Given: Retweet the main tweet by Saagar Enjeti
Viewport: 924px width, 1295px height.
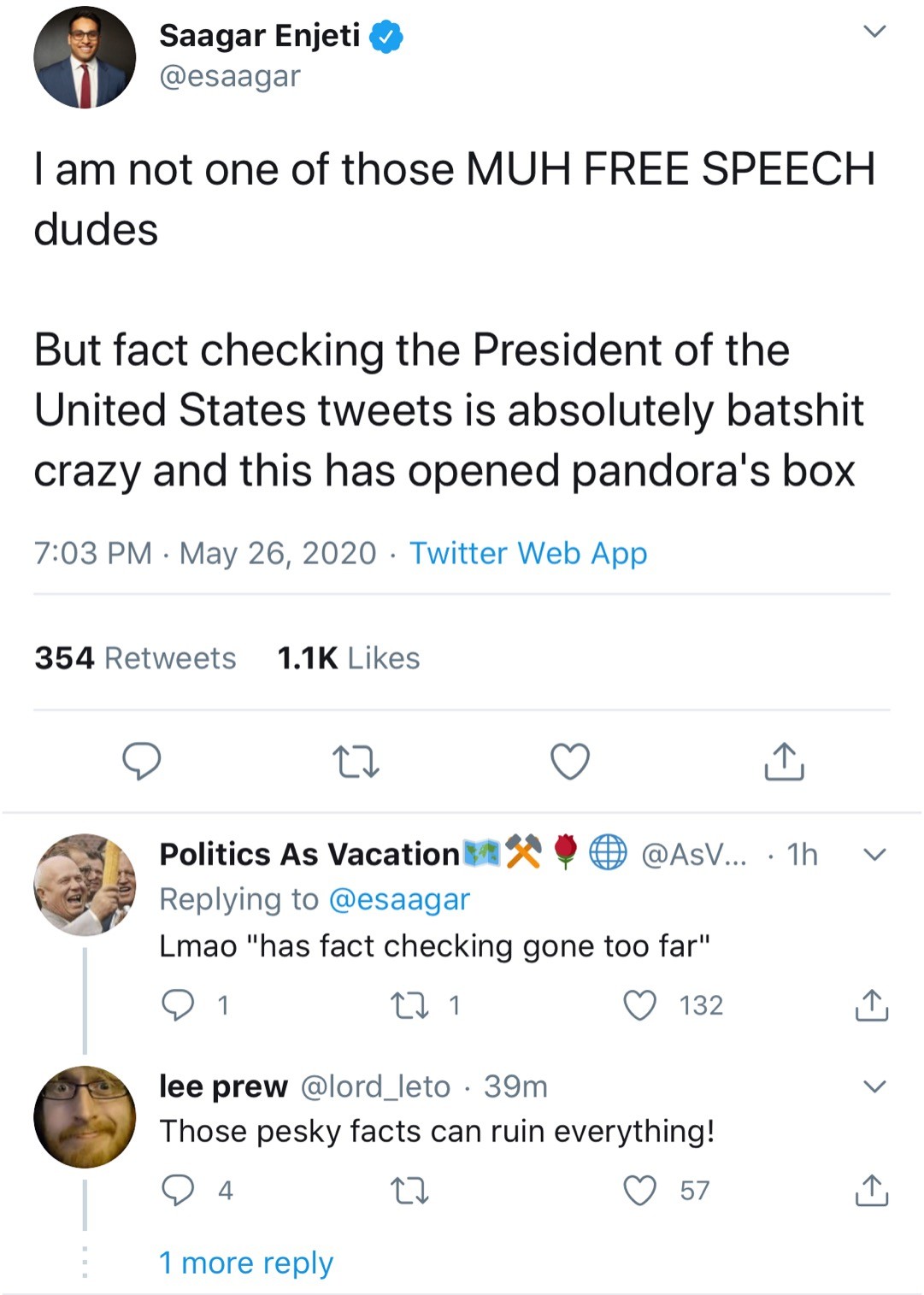Looking at the screenshot, I should pos(356,761).
